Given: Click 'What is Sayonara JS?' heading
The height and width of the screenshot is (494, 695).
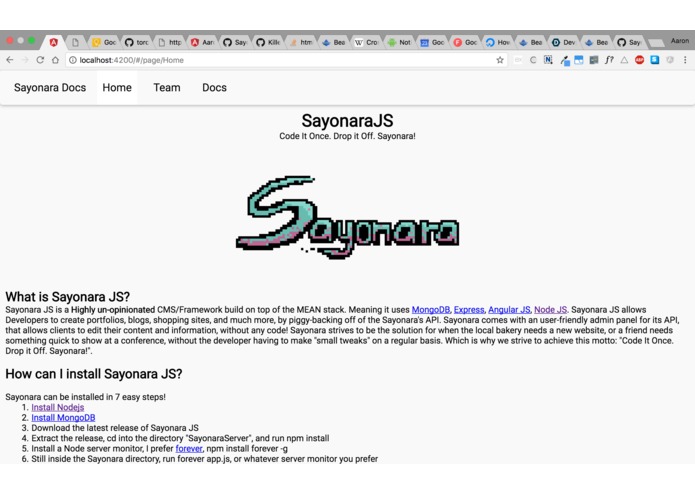Looking at the screenshot, I should [67, 296].
